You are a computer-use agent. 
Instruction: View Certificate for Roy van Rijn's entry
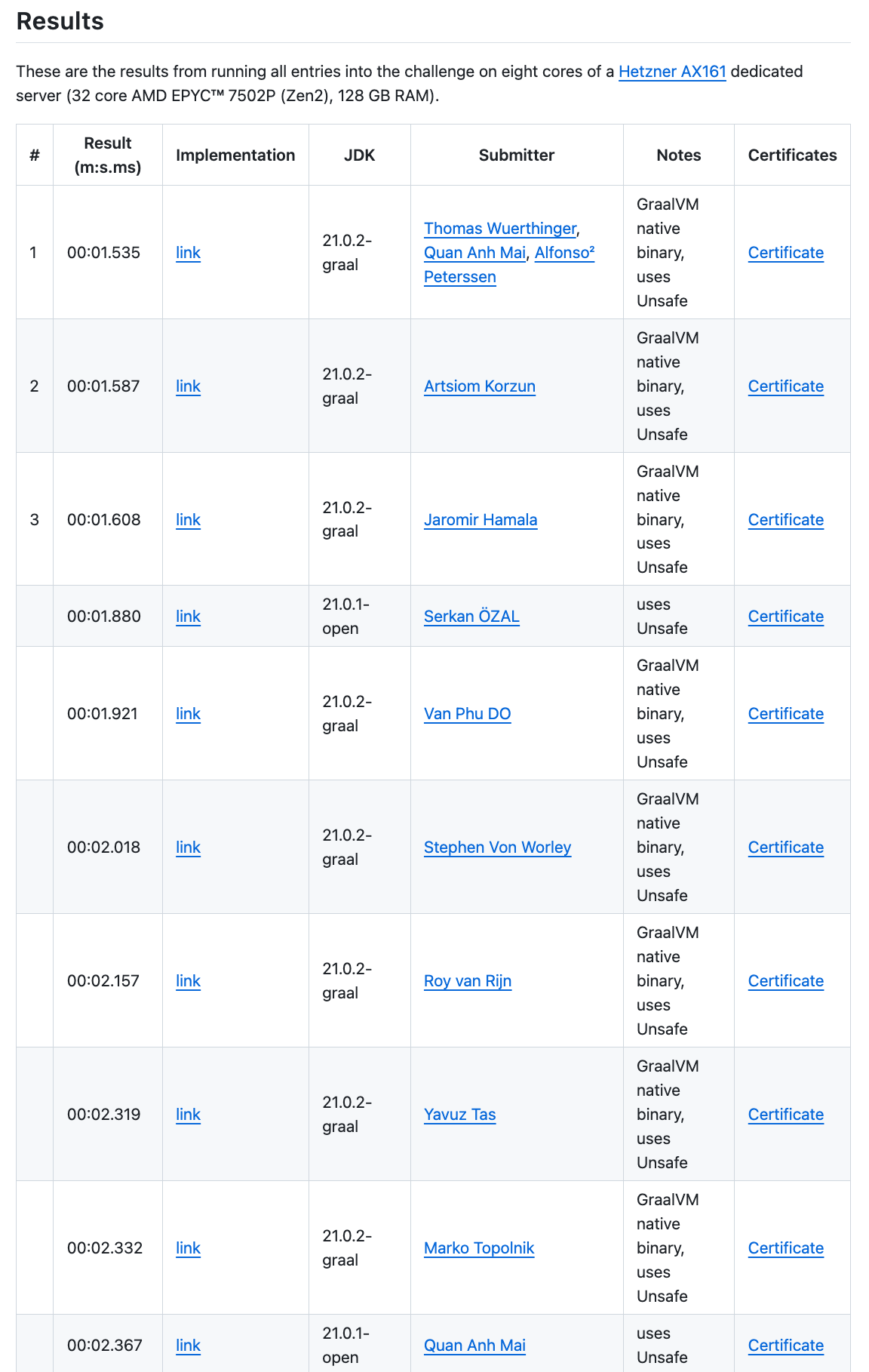pos(785,981)
